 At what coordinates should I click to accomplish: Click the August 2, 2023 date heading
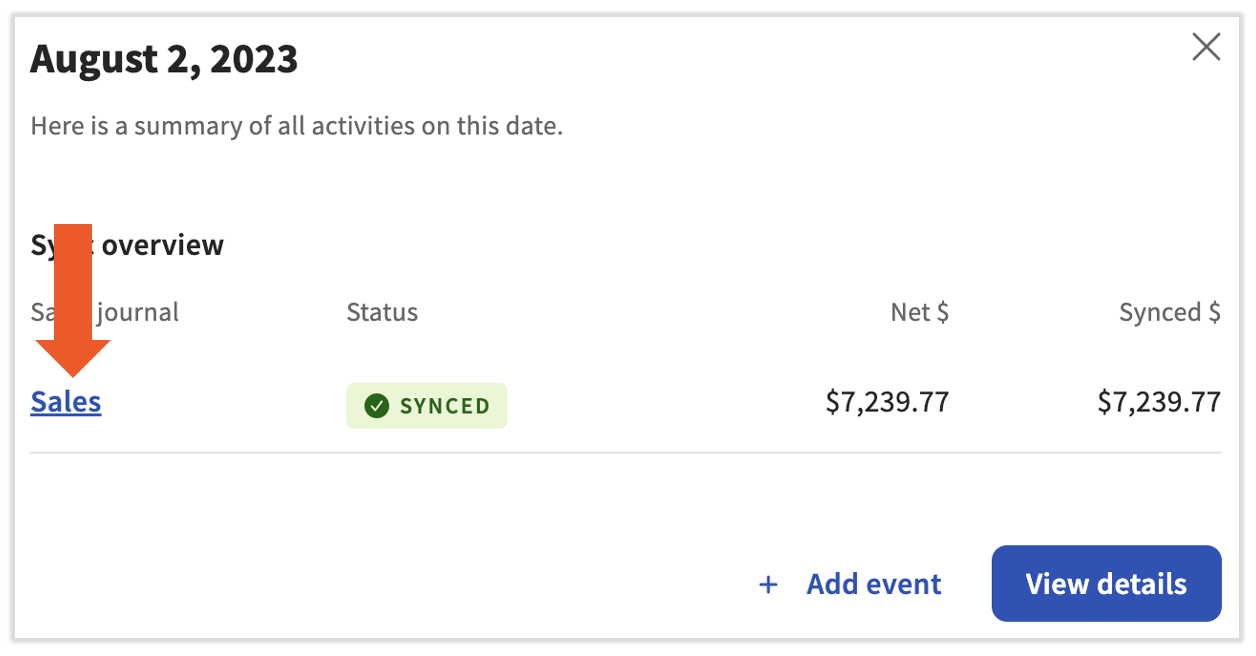[x=164, y=60]
